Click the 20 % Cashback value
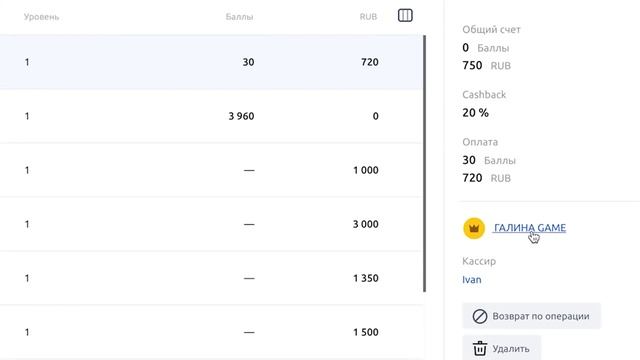640x360 pixels. [x=475, y=113]
